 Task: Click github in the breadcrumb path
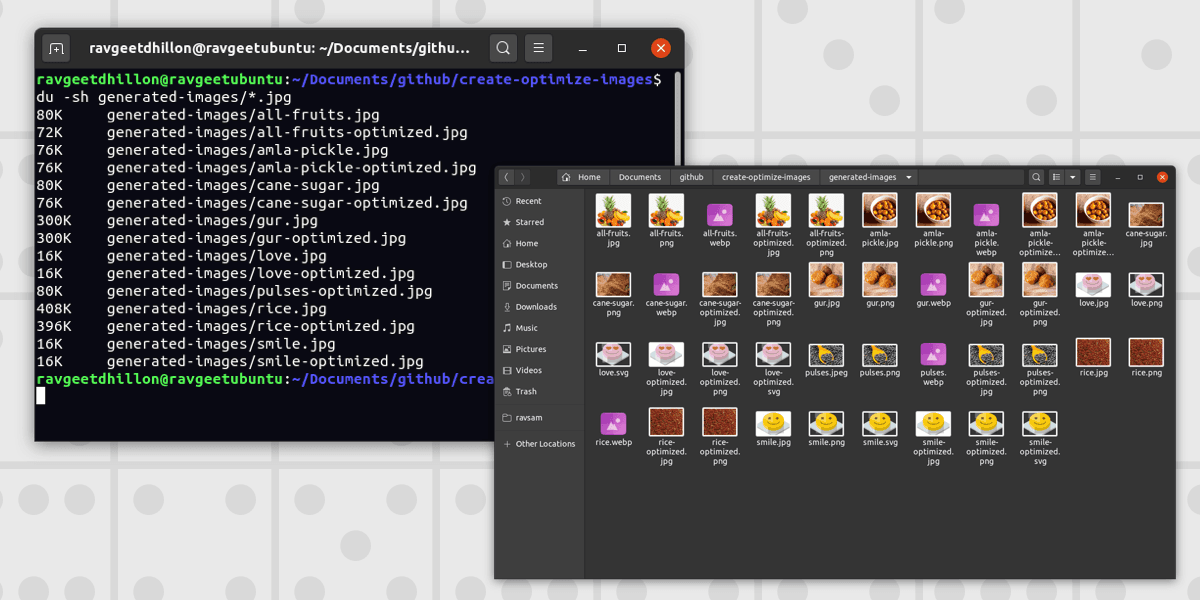tap(691, 177)
